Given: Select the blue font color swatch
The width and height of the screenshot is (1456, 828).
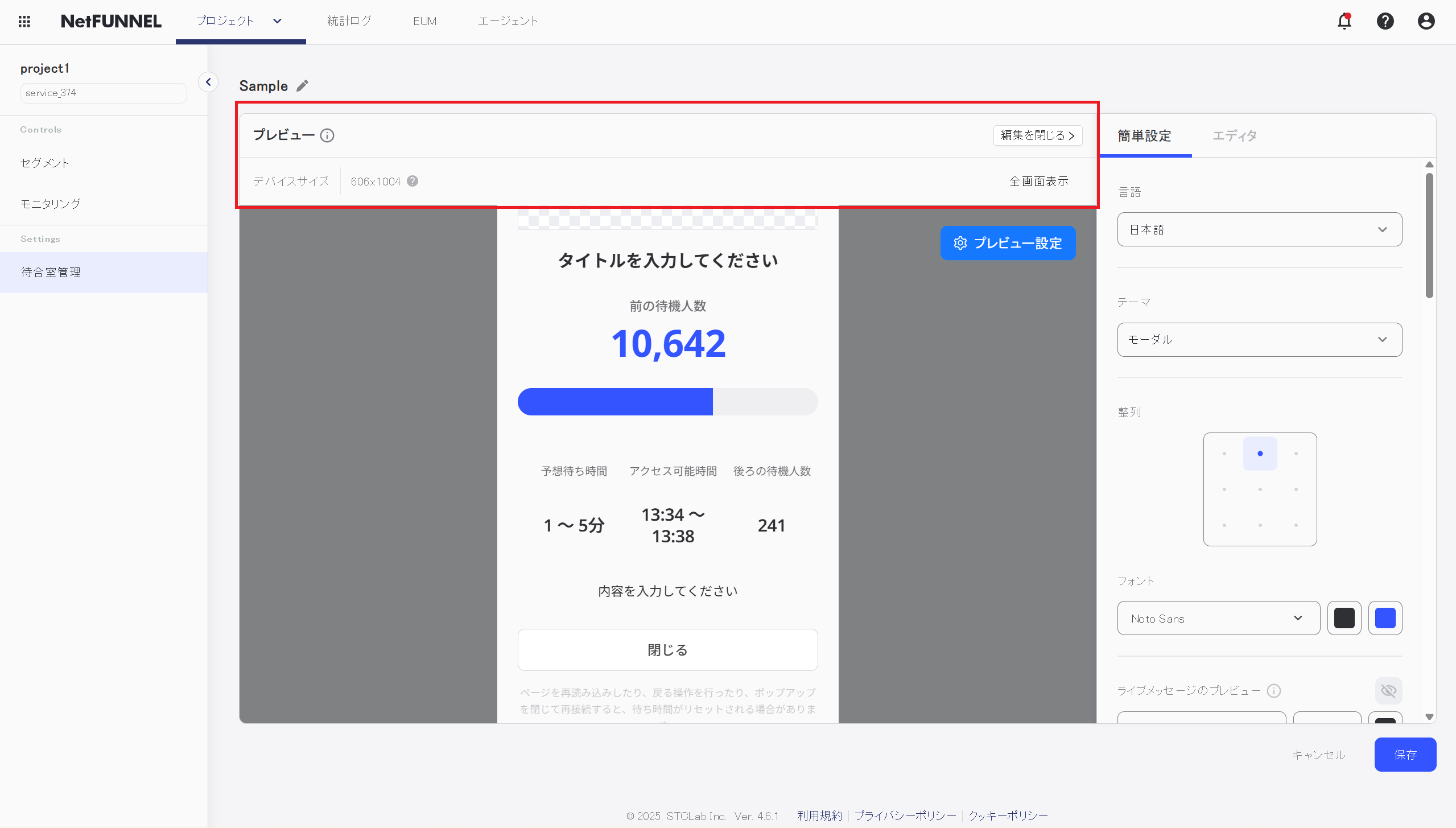Looking at the screenshot, I should tap(1385, 618).
